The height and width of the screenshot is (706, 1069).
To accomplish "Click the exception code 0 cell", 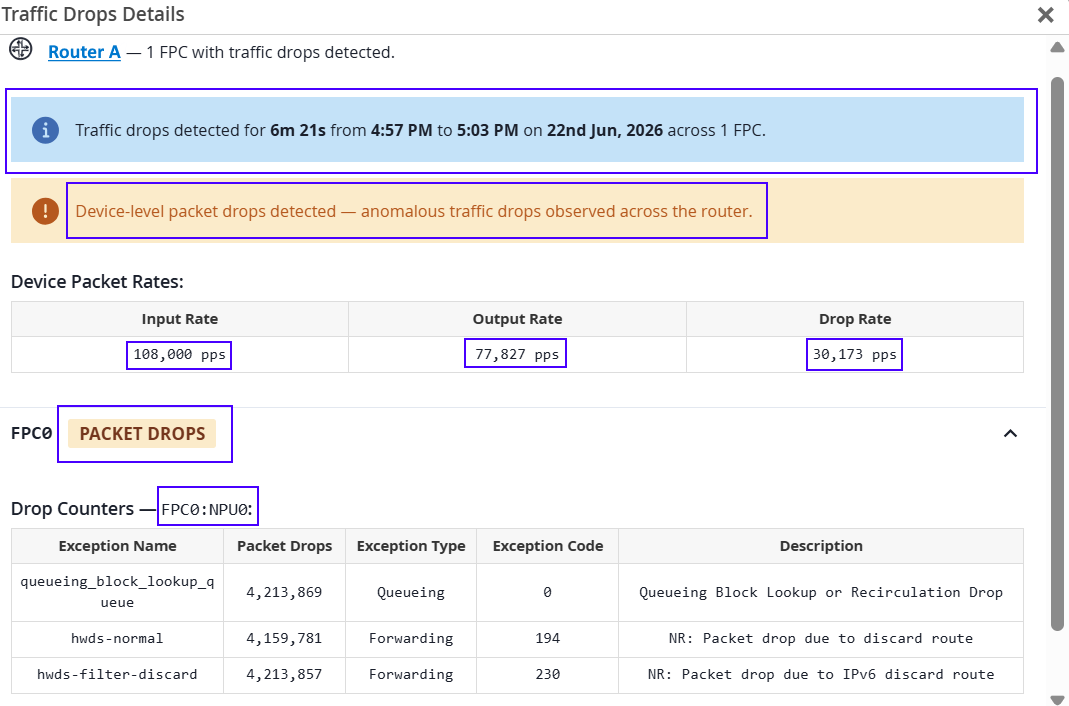I will [547, 592].
